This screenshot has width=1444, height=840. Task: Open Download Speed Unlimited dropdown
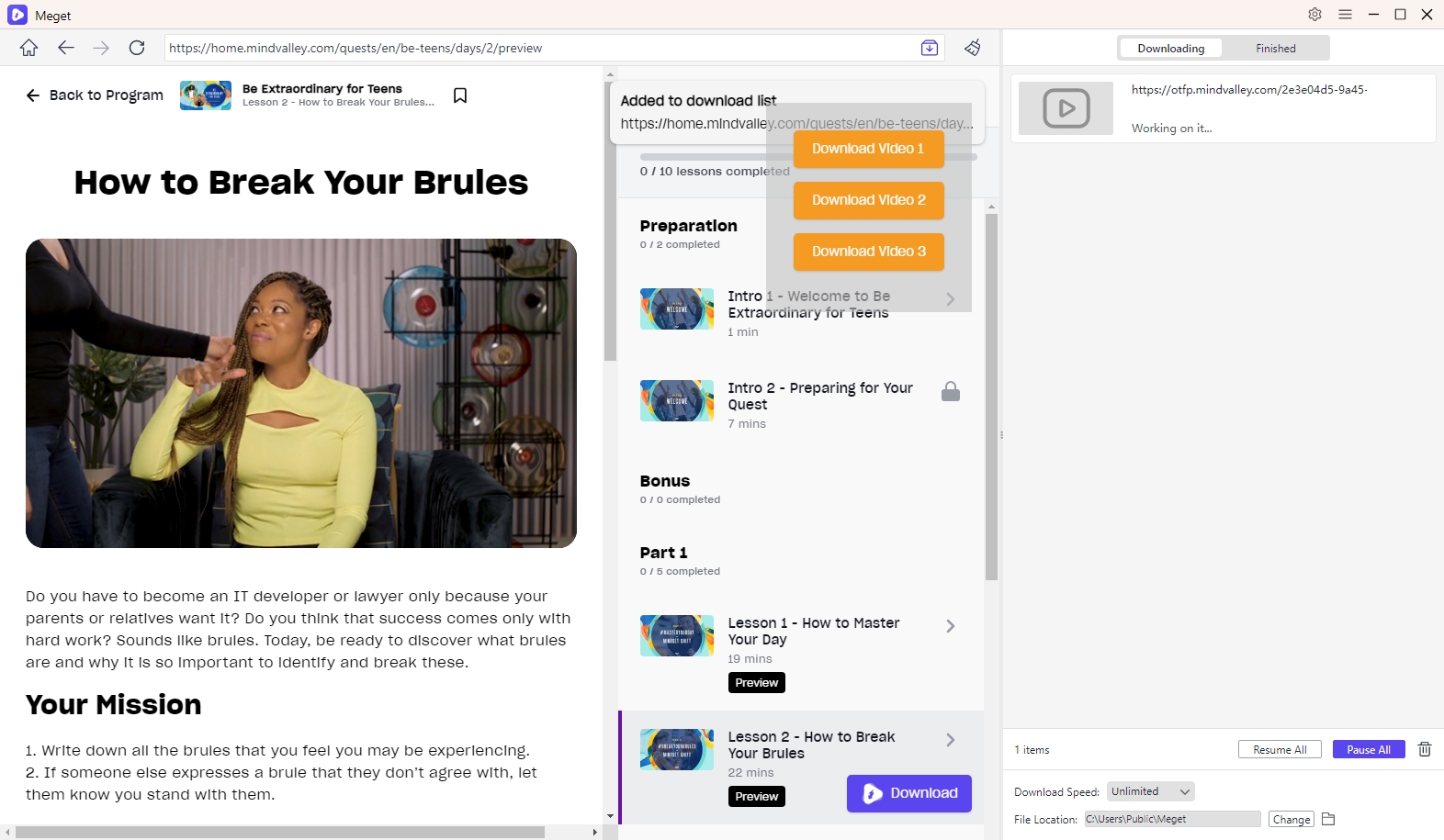pos(1150,791)
